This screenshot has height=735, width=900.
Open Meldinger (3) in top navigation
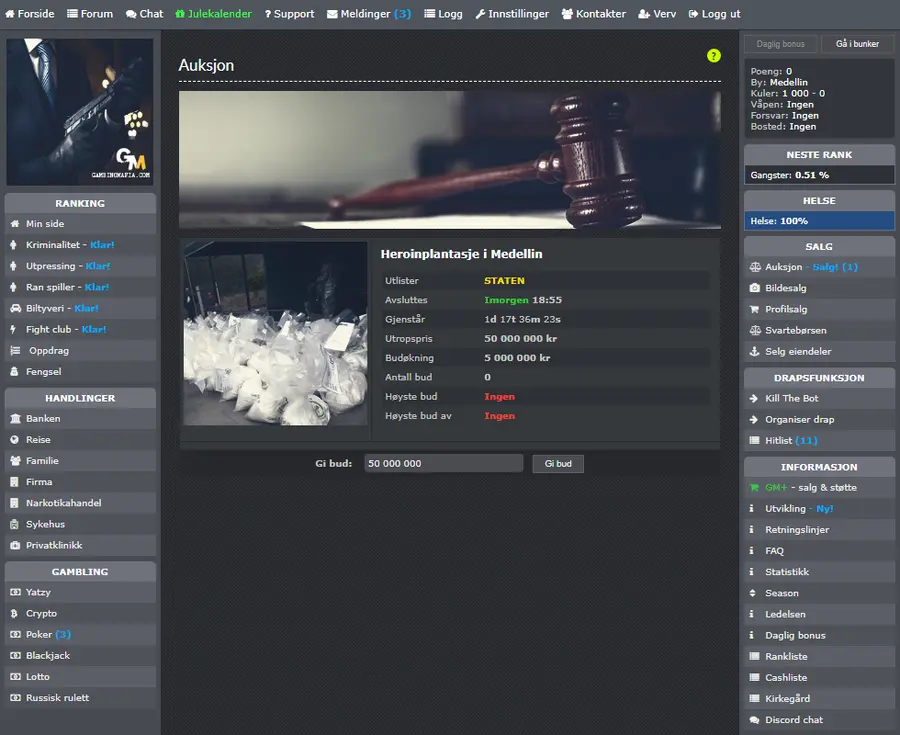pyautogui.click(x=369, y=14)
